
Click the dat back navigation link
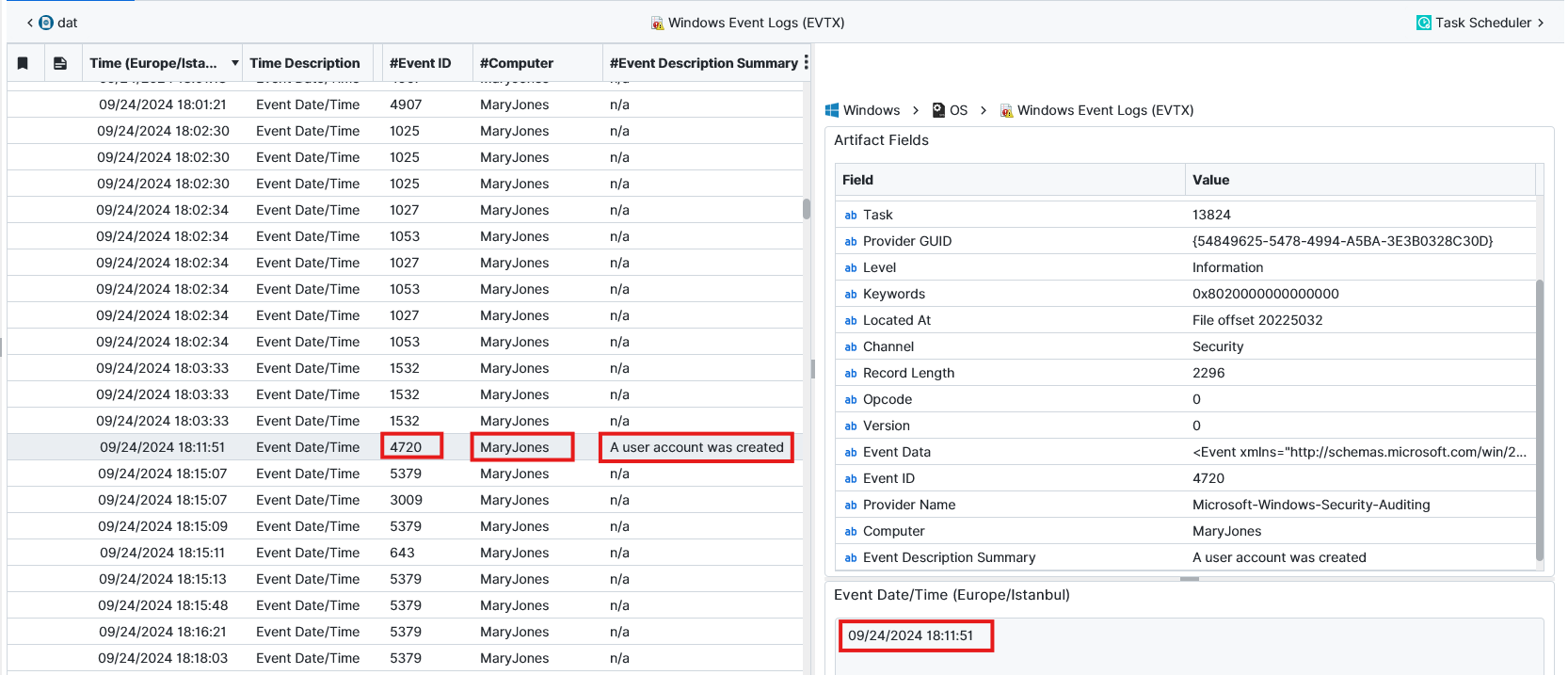coord(67,23)
